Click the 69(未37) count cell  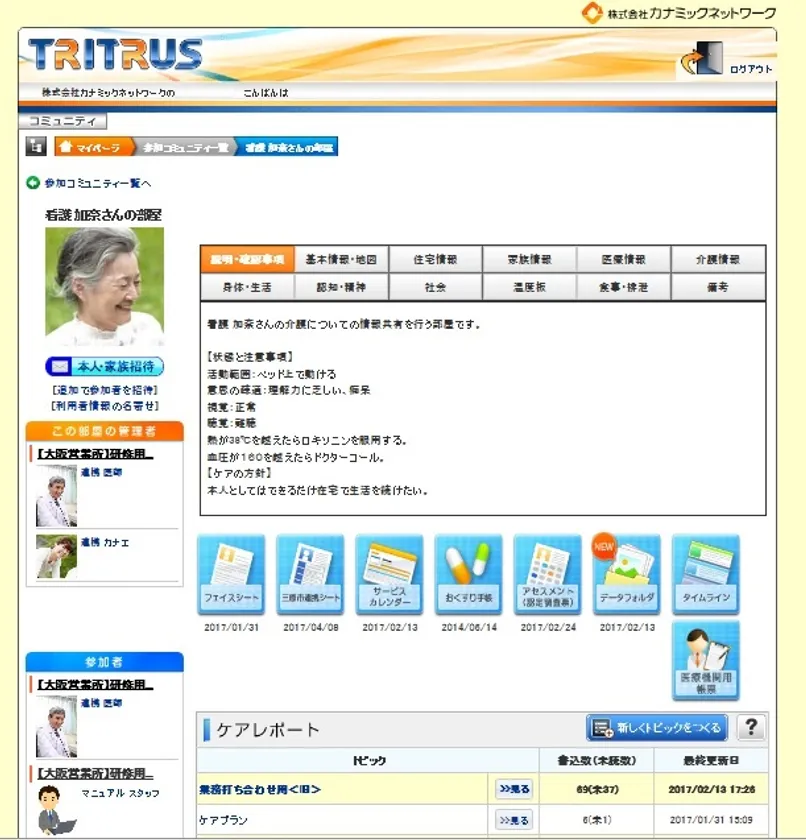click(597, 789)
